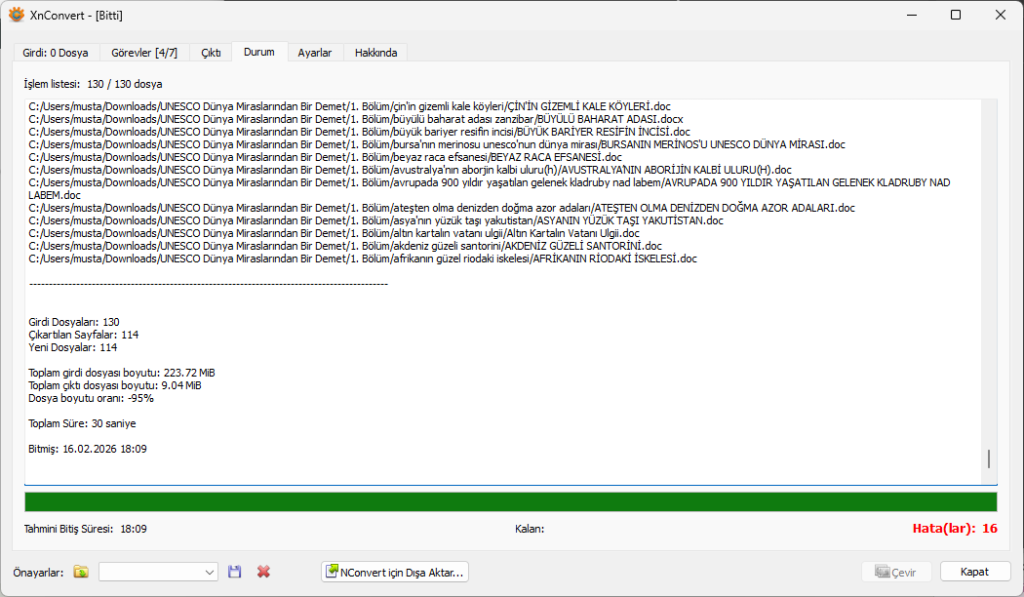Image resolution: width=1024 pixels, height=597 pixels.
Task: Click the Kalan: remaining time label
Action: tap(530, 529)
